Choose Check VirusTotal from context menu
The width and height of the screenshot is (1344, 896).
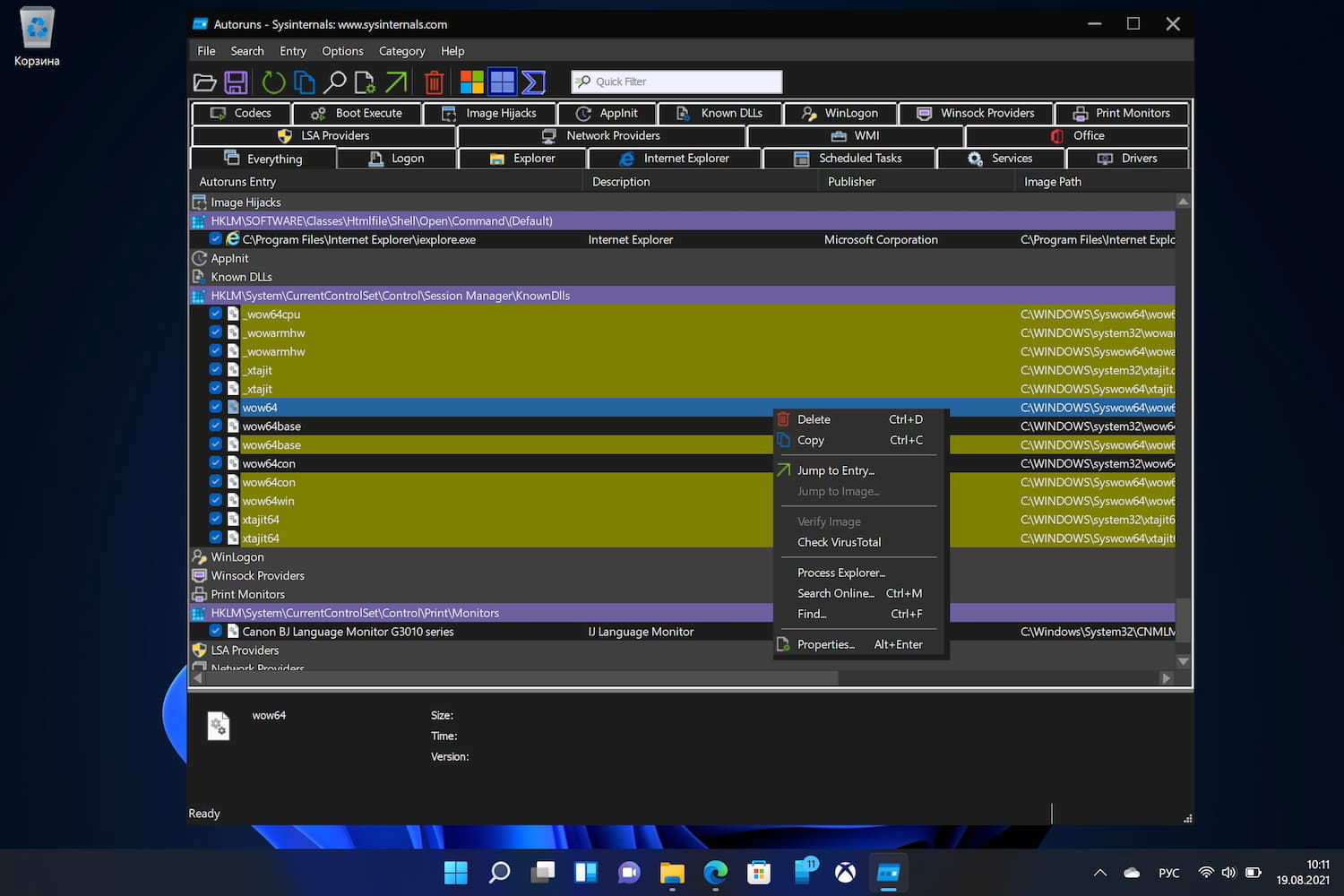pos(839,542)
